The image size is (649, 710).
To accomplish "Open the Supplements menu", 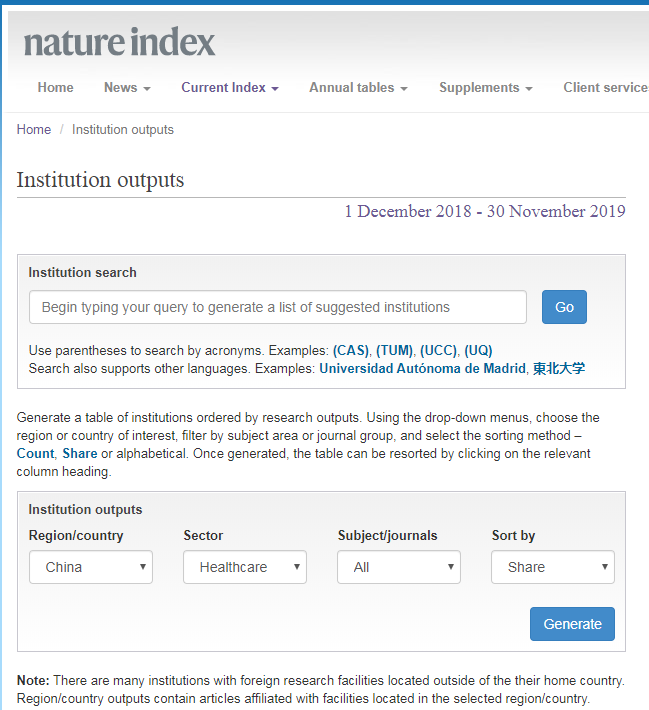I will pyautogui.click(x=486, y=87).
